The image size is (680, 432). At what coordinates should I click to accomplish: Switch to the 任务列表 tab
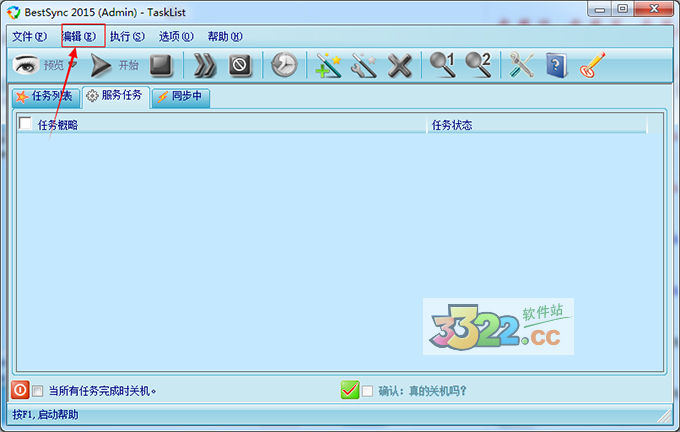(46, 97)
